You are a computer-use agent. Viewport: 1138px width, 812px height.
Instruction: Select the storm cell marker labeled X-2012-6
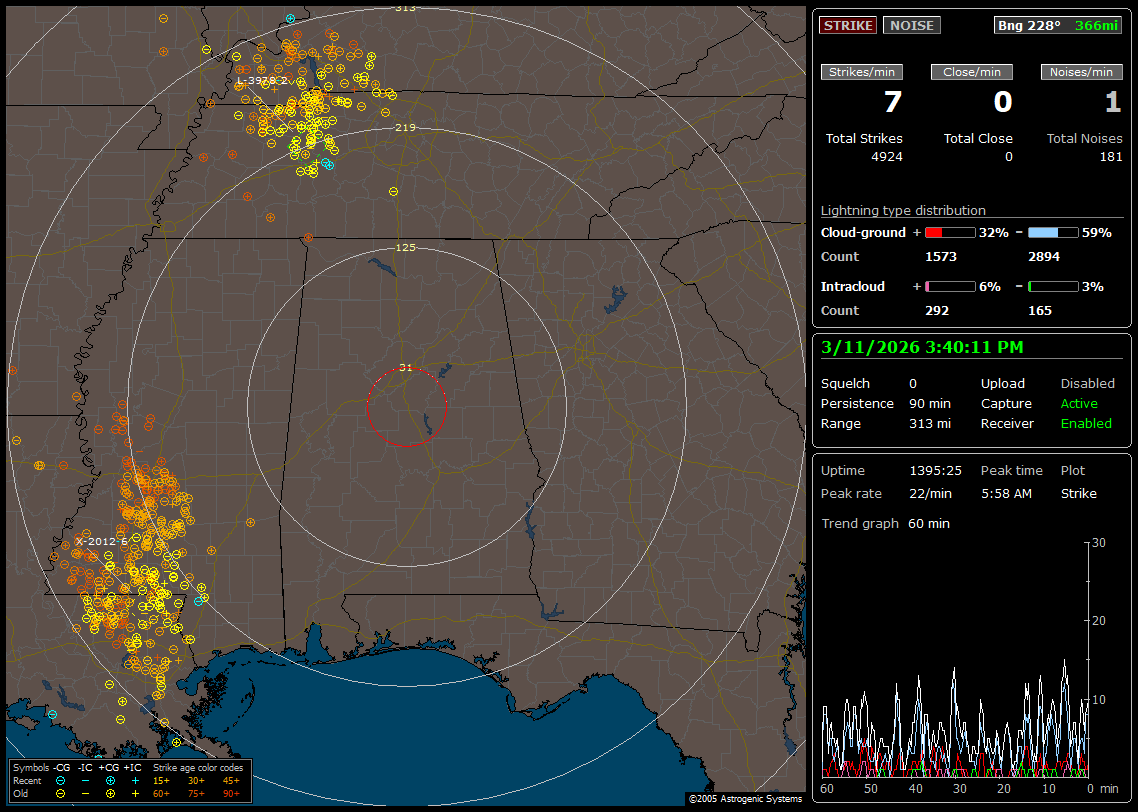pyautogui.click(x=101, y=541)
